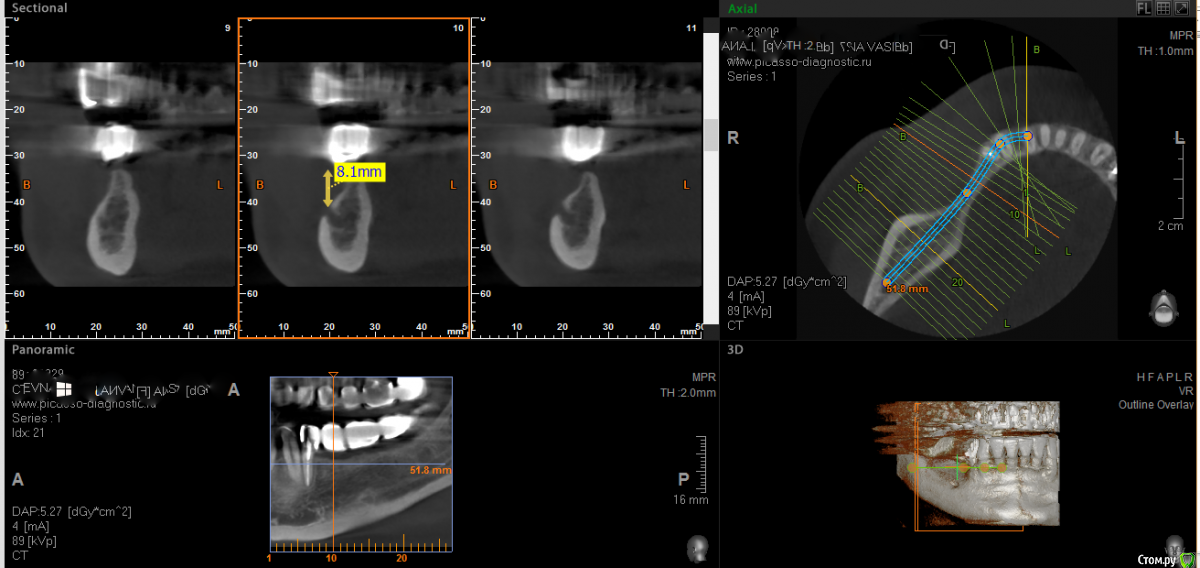
Task: Click the FL icon in Axial header
Action: tap(1144, 8)
